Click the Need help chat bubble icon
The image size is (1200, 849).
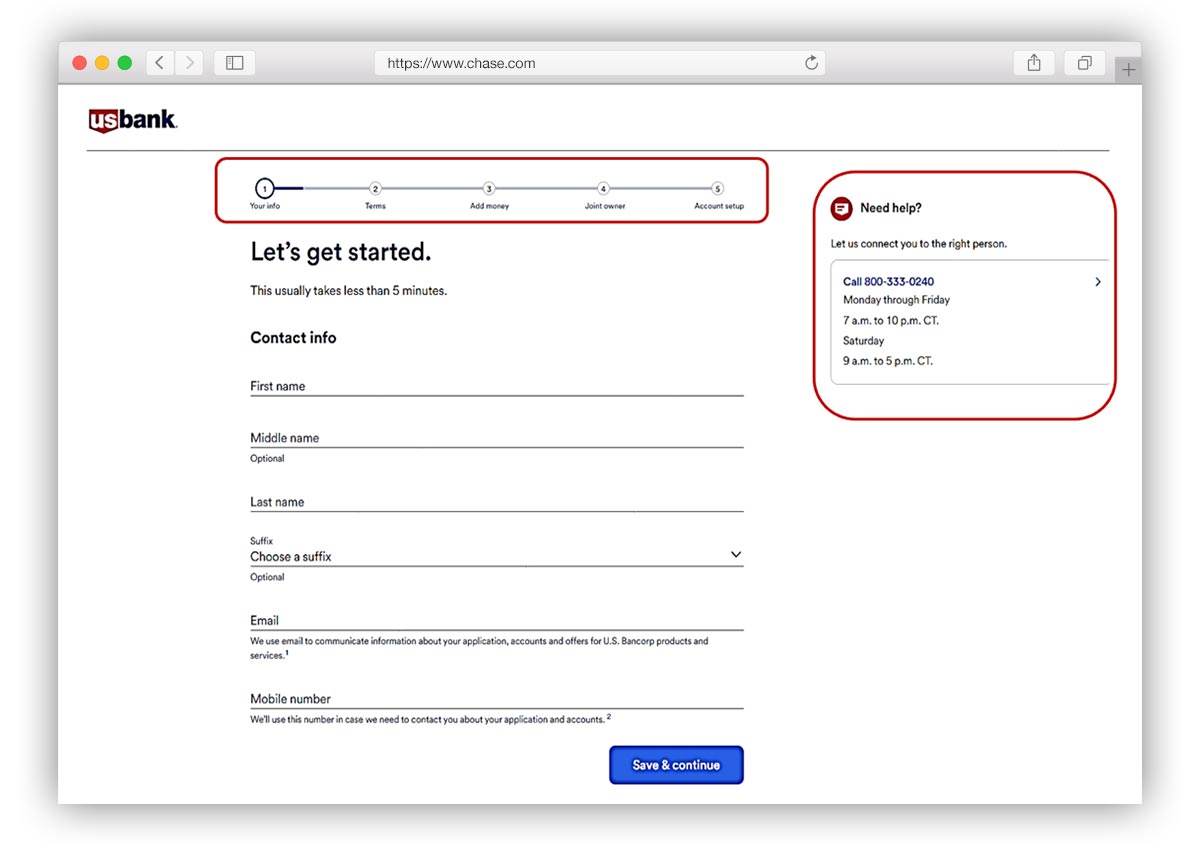(x=842, y=208)
